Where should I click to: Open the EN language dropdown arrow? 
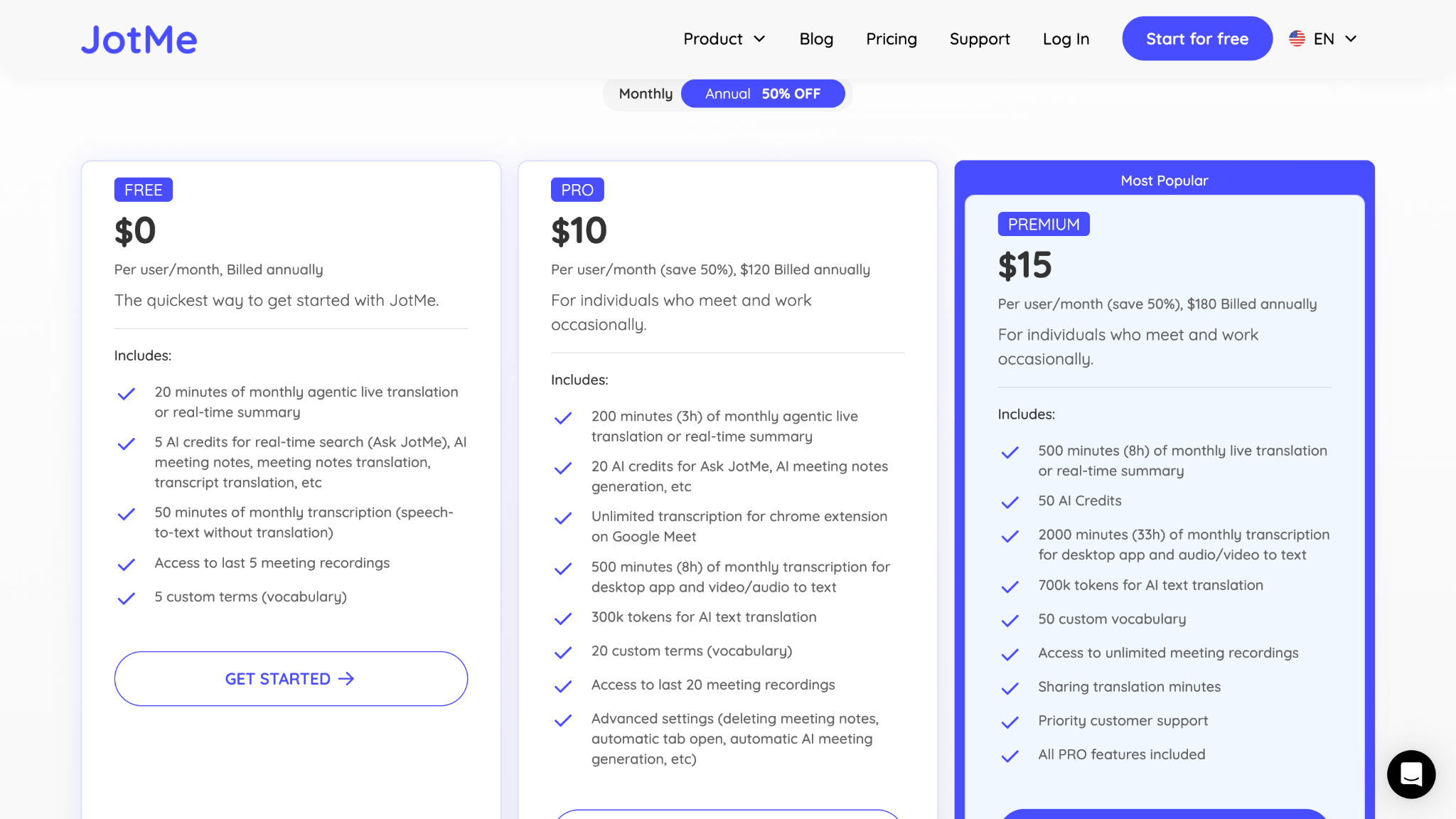coord(1351,39)
